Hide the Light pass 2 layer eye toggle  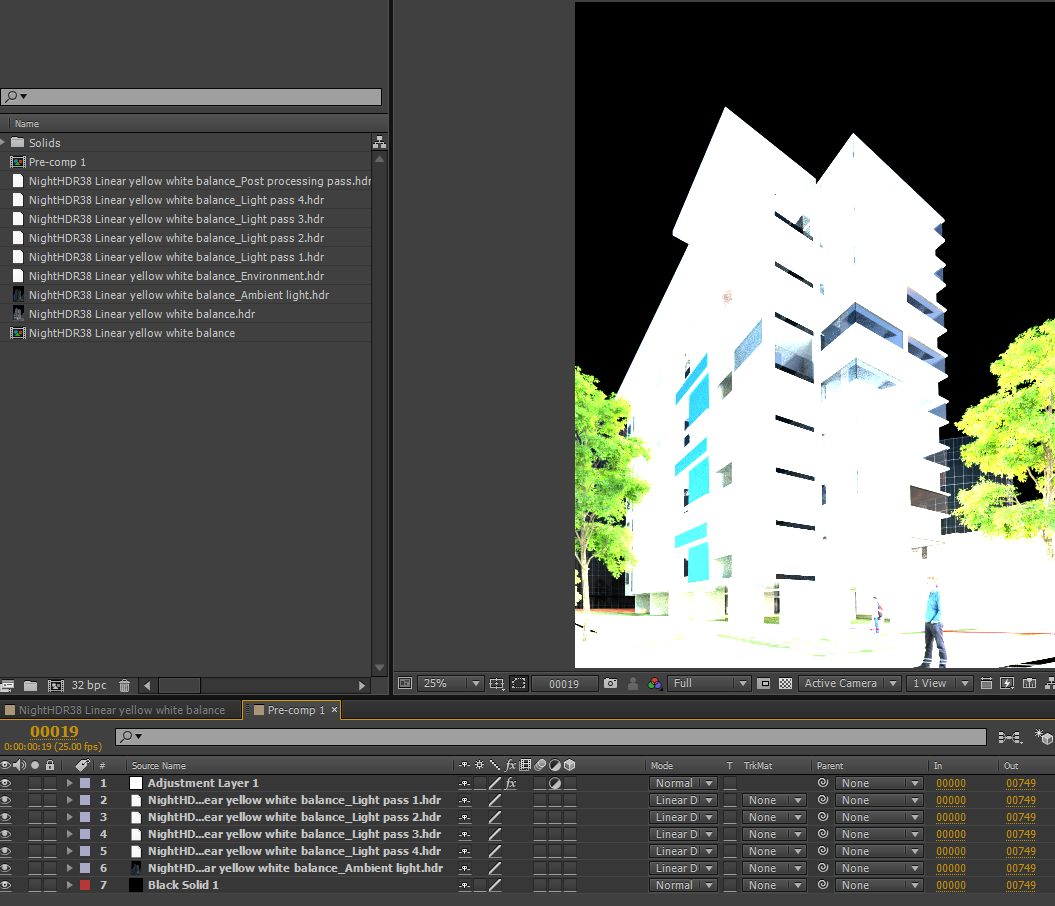(6, 817)
